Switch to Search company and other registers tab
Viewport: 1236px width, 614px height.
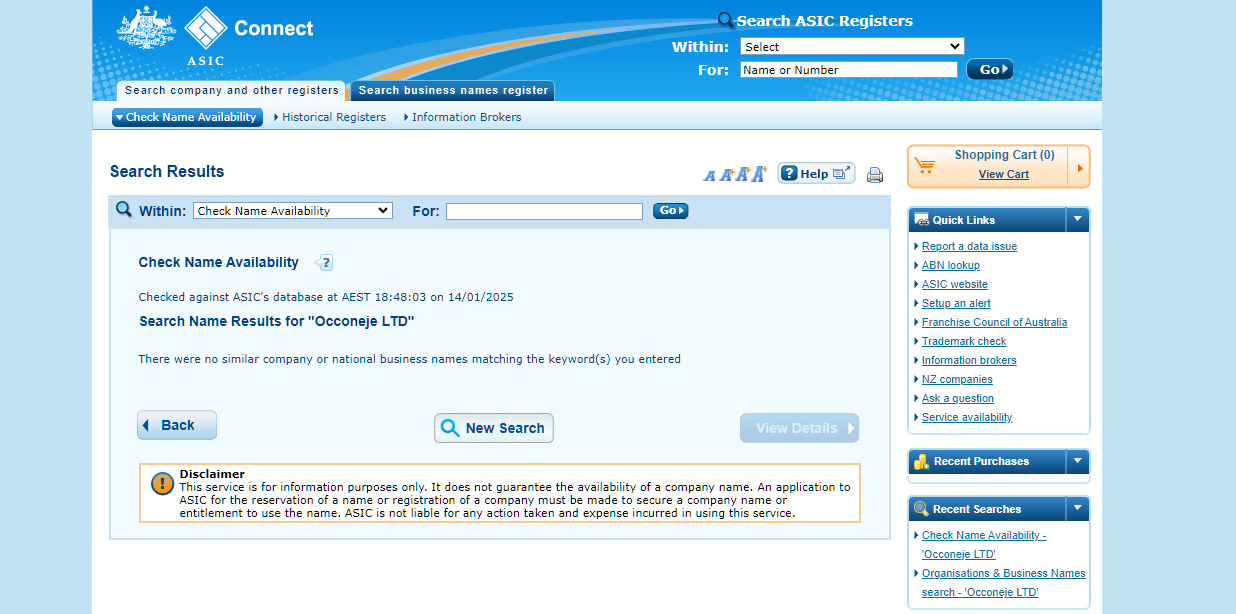[231, 91]
